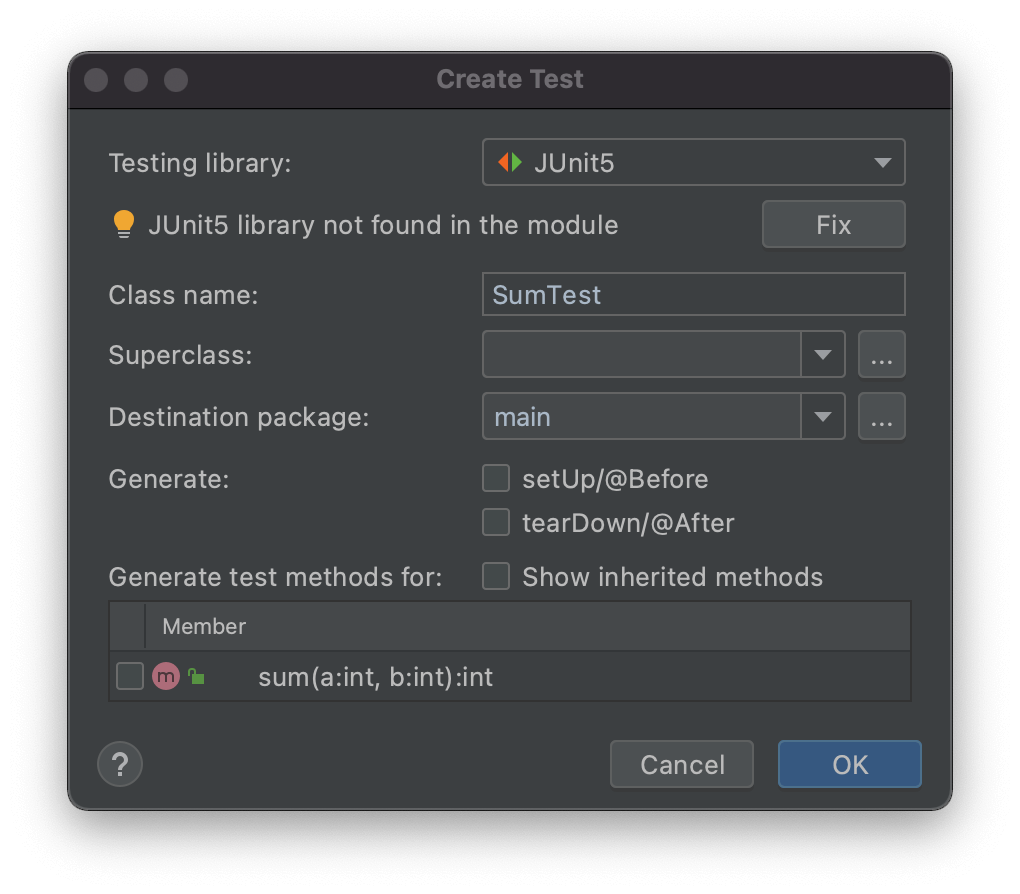Viewport: 1020px width, 894px height.
Task: Click the Fix button for missing JUnit5
Action: 833,224
